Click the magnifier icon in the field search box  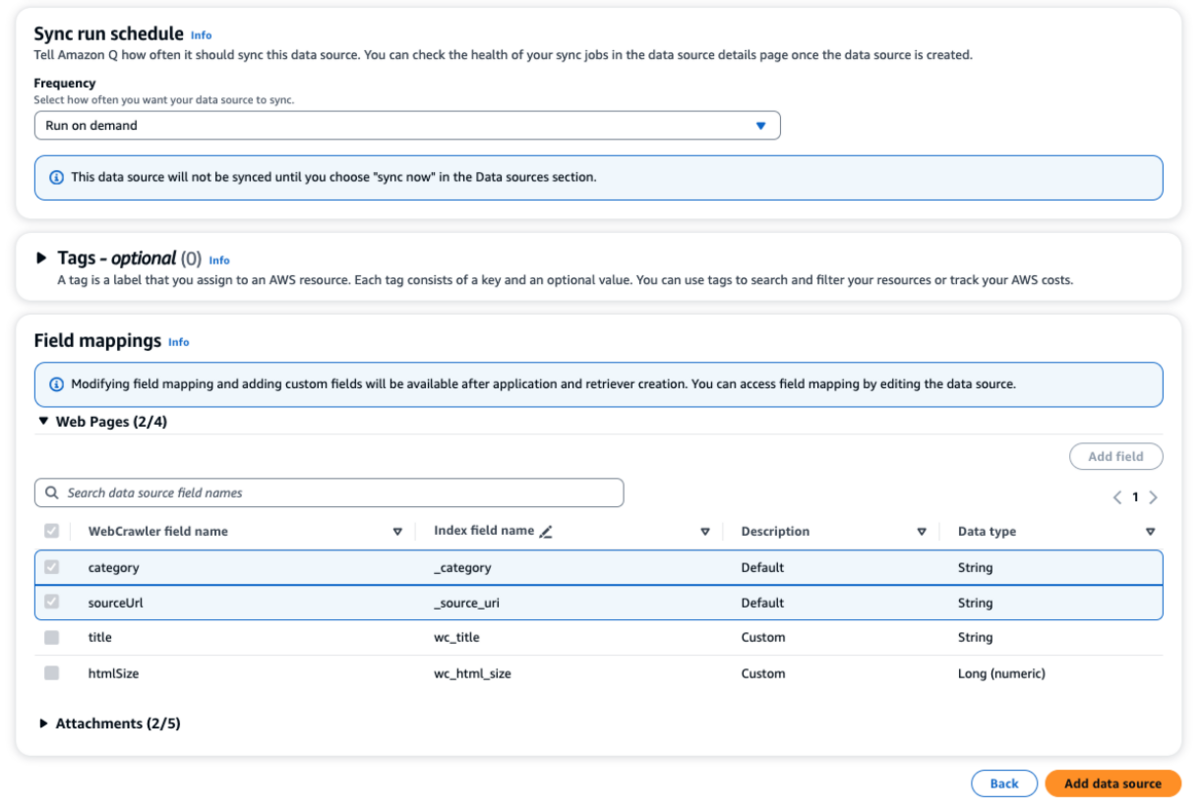[52, 493]
